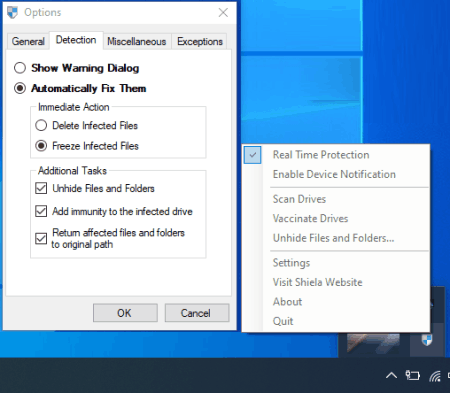Image resolution: width=450 pixels, height=393 pixels.
Task: Open the Exceptions tab
Action: click(200, 41)
